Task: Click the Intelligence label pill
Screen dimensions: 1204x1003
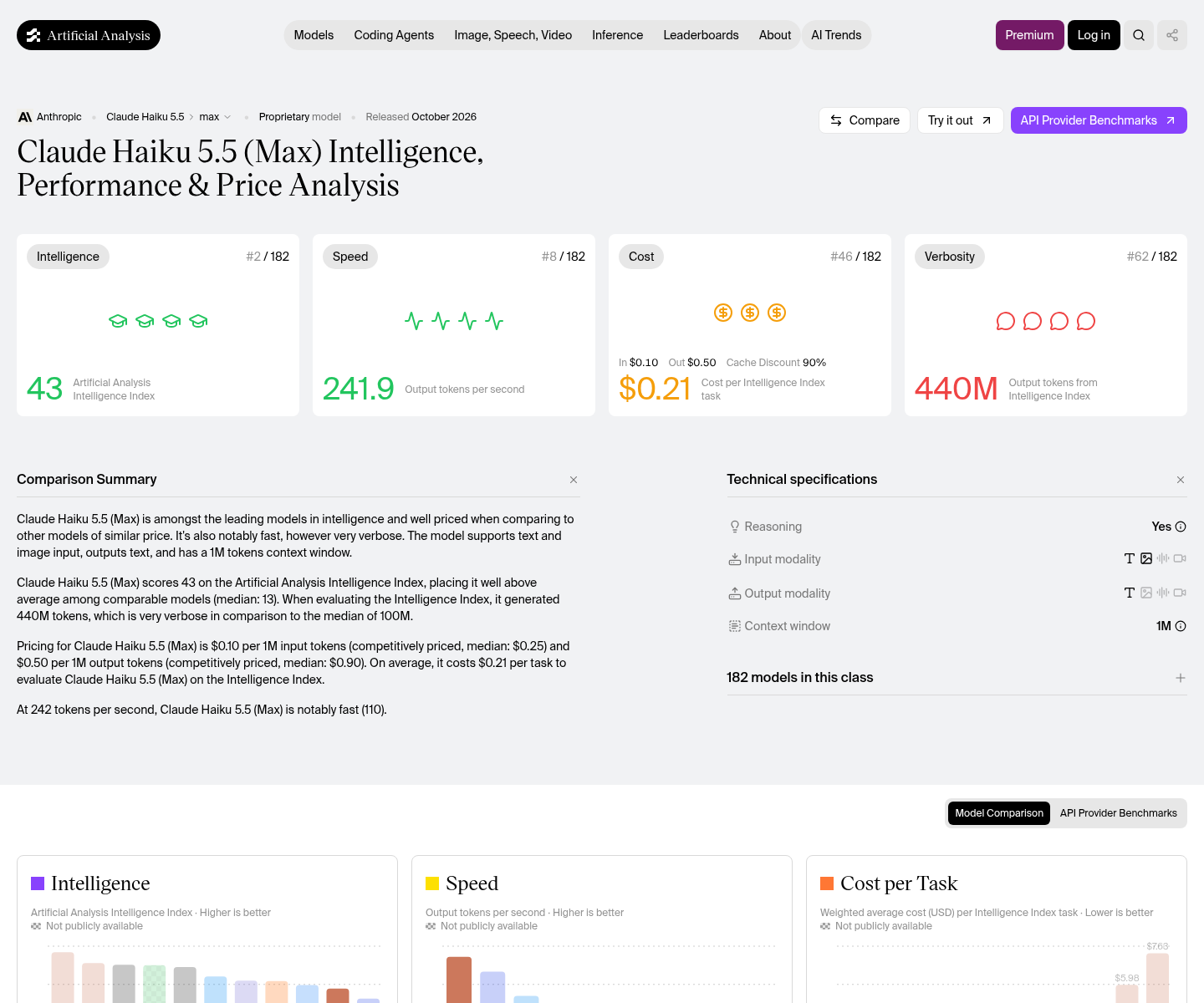Action: point(68,257)
